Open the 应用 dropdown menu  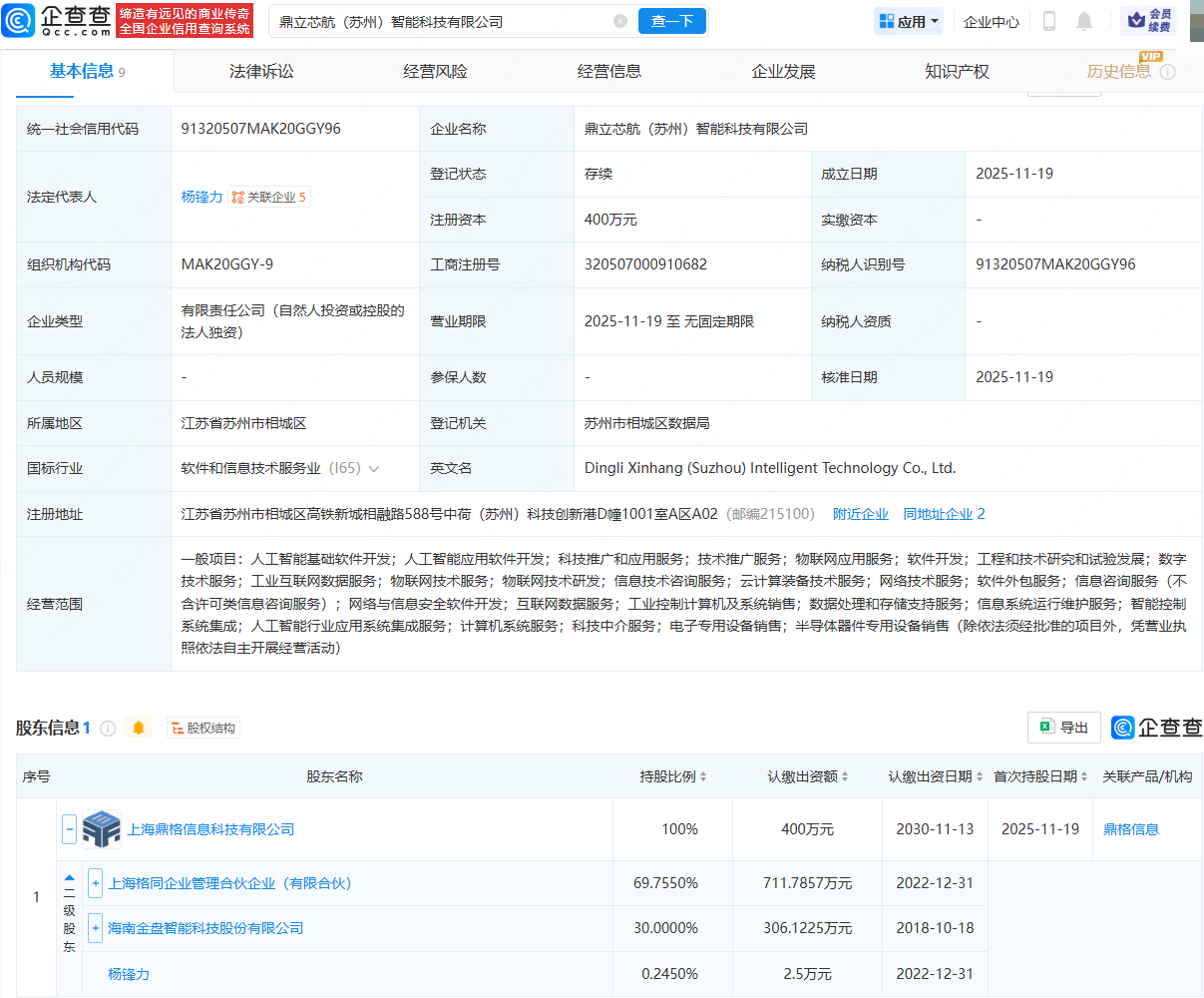pos(908,21)
